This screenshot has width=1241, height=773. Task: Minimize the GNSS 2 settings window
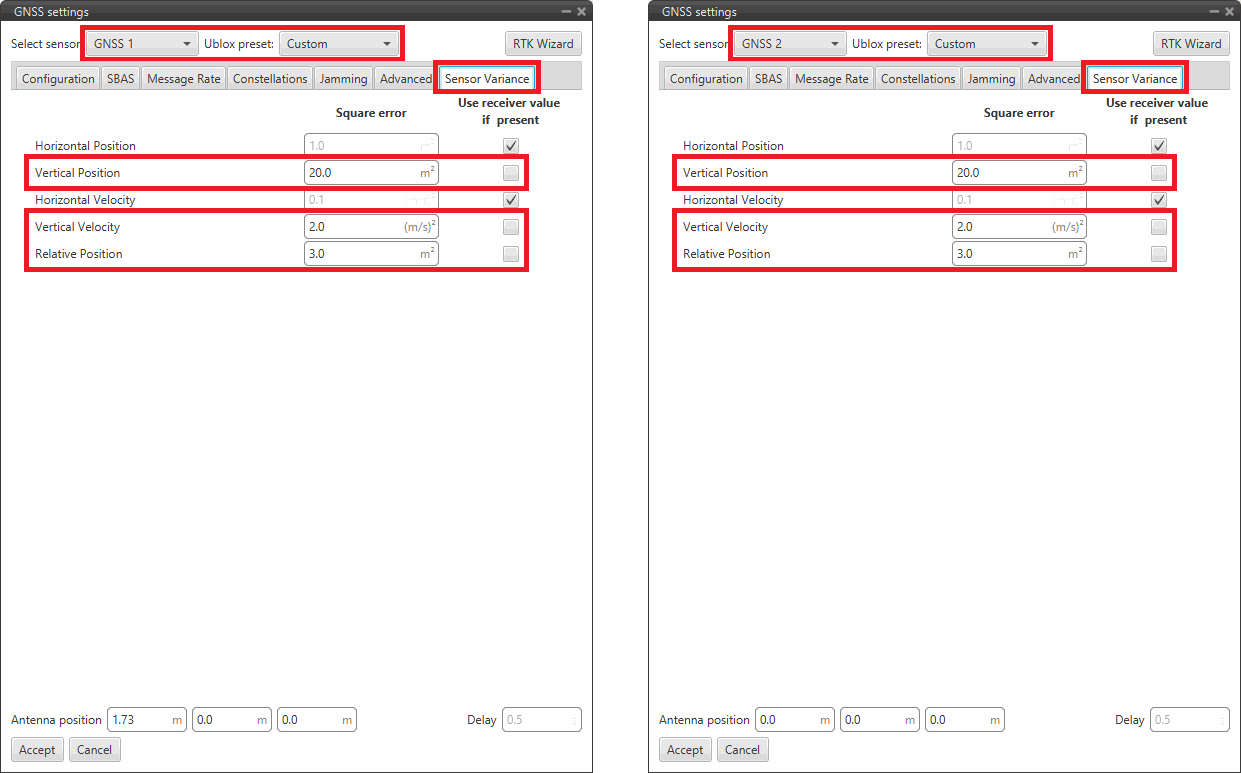tap(1214, 11)
